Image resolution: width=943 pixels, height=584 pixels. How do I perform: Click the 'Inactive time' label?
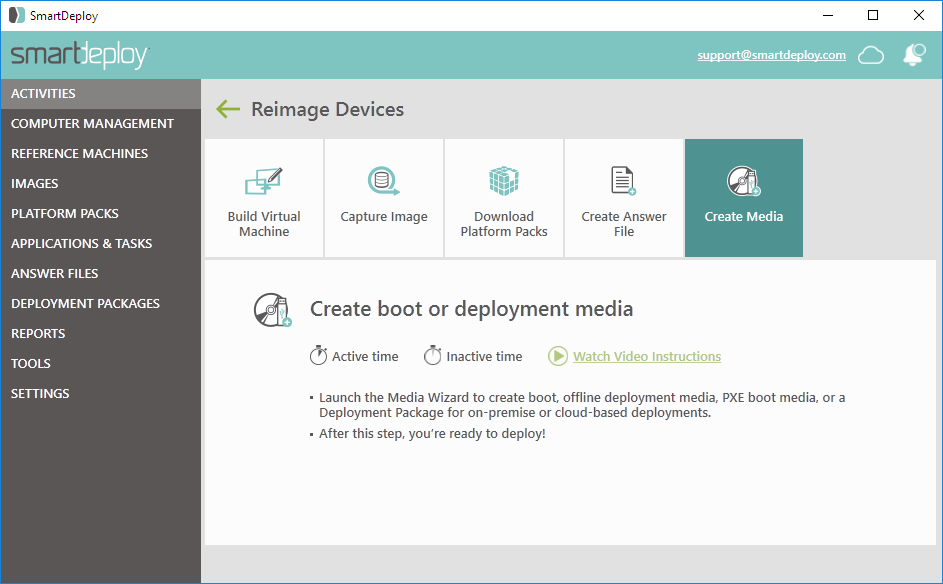(484, 357)
